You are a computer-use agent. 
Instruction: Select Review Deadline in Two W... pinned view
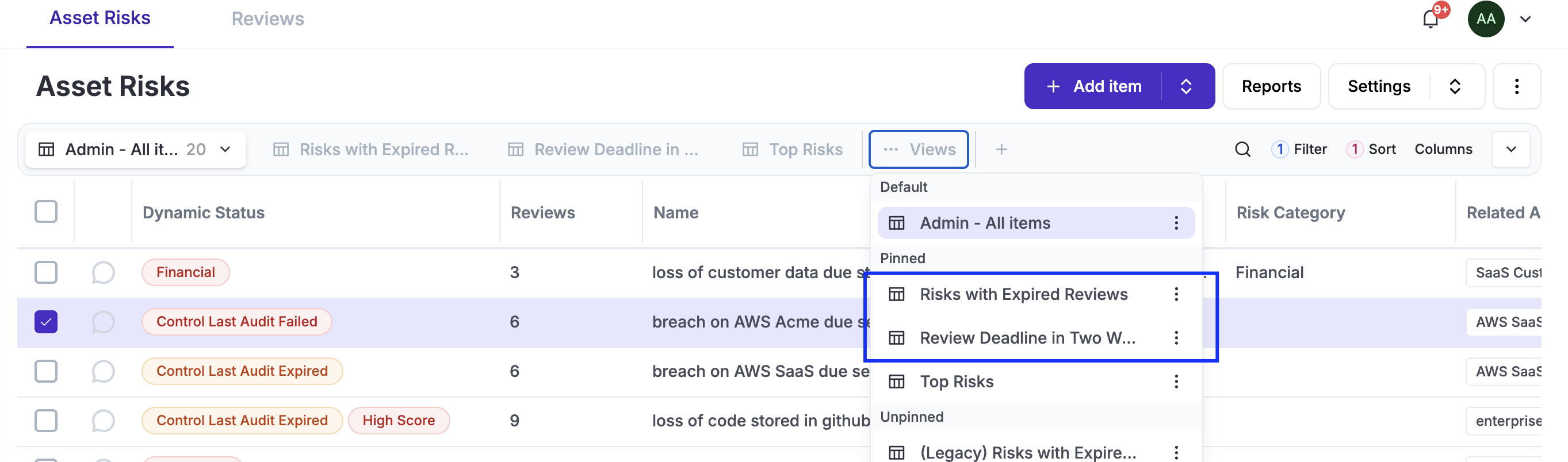pyautogui.click(x=1027, y=338)
